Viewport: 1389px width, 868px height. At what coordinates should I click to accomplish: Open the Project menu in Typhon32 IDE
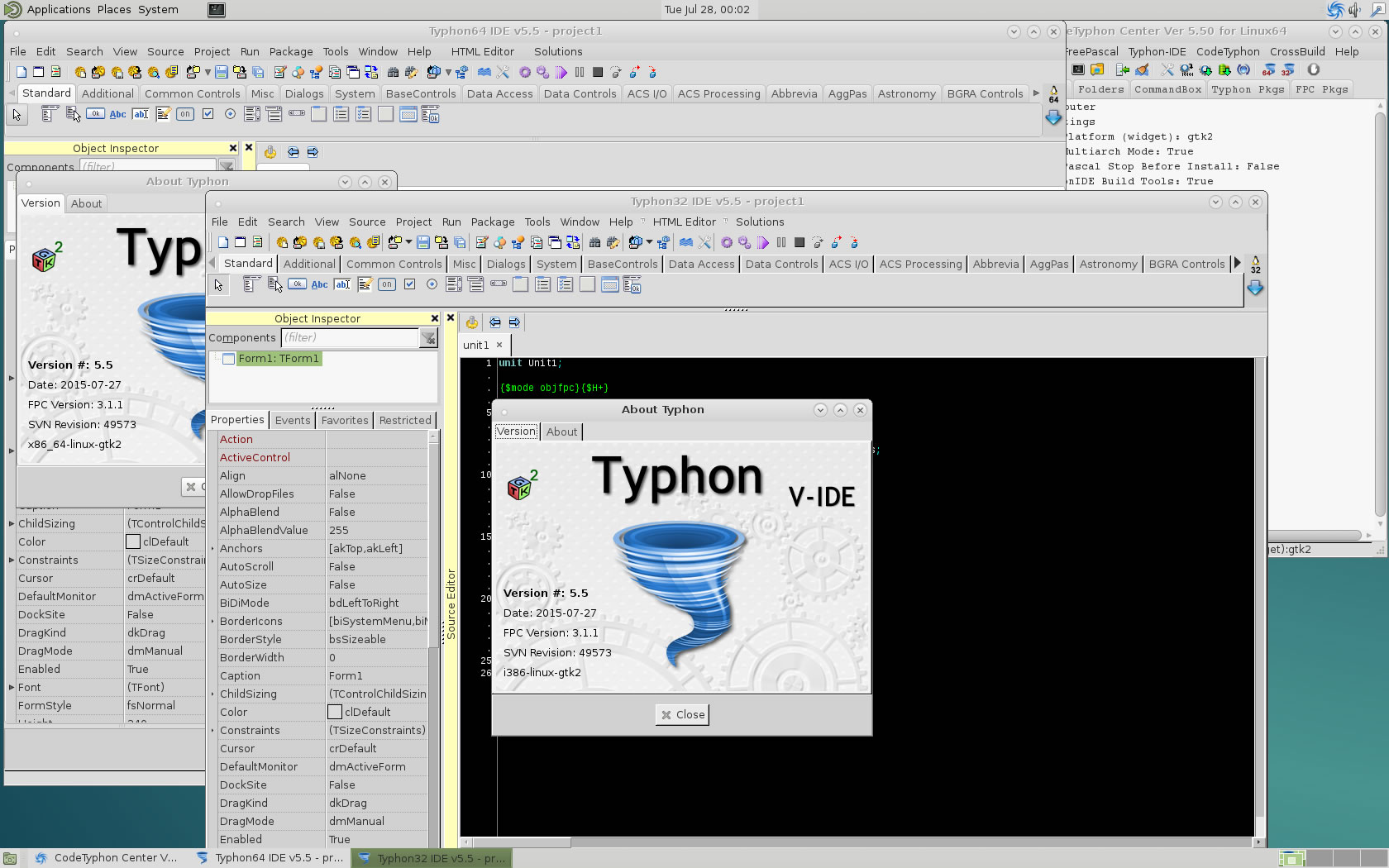tap(413, 222)
